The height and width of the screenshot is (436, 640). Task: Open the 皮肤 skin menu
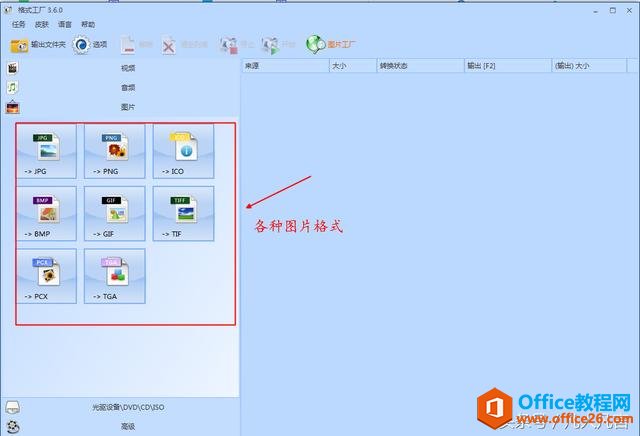coord(42,24)
